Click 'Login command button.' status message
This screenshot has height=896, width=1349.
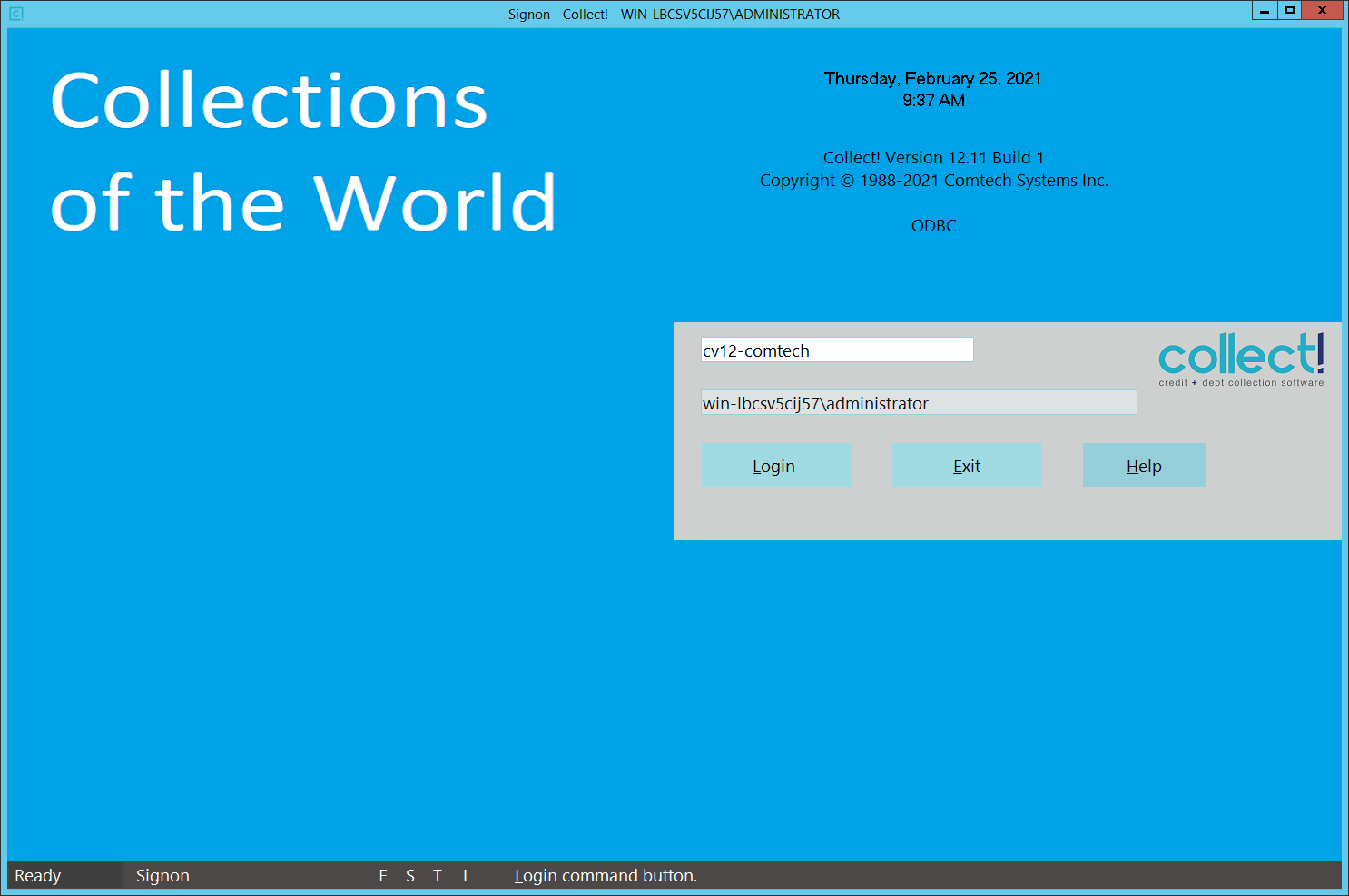tap(606, 876)
